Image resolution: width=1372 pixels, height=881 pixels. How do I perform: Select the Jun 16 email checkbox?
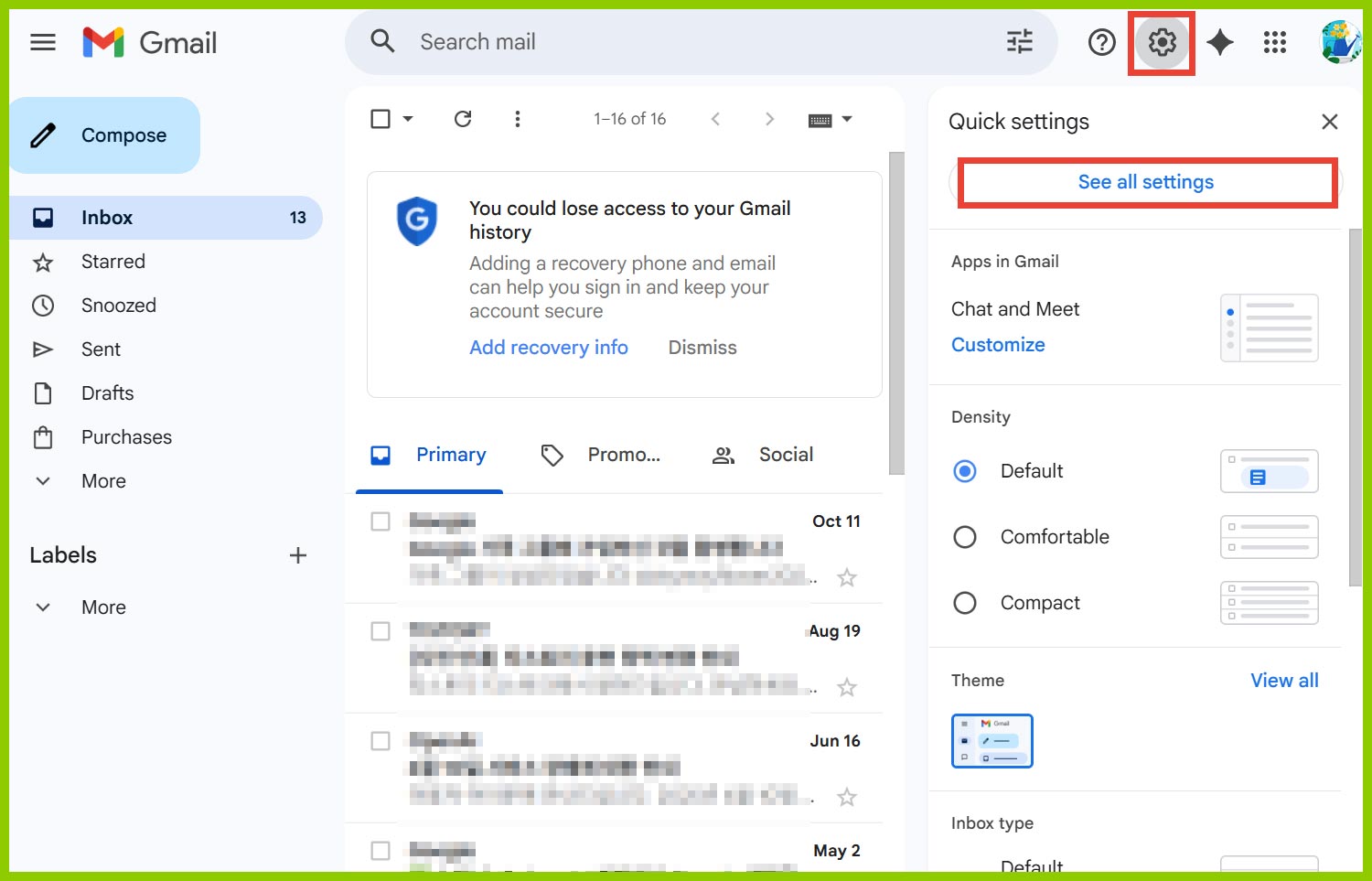[381, 741]
